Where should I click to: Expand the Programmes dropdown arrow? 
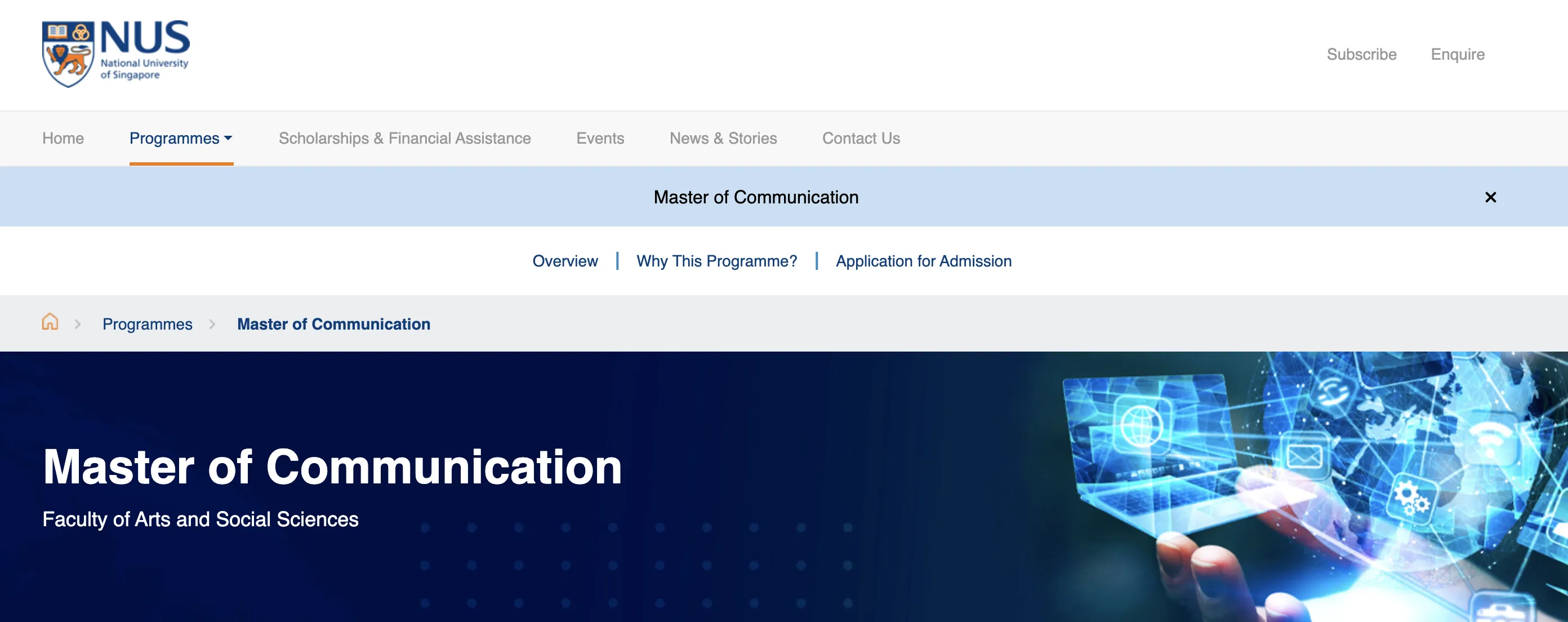click(228, 138)
